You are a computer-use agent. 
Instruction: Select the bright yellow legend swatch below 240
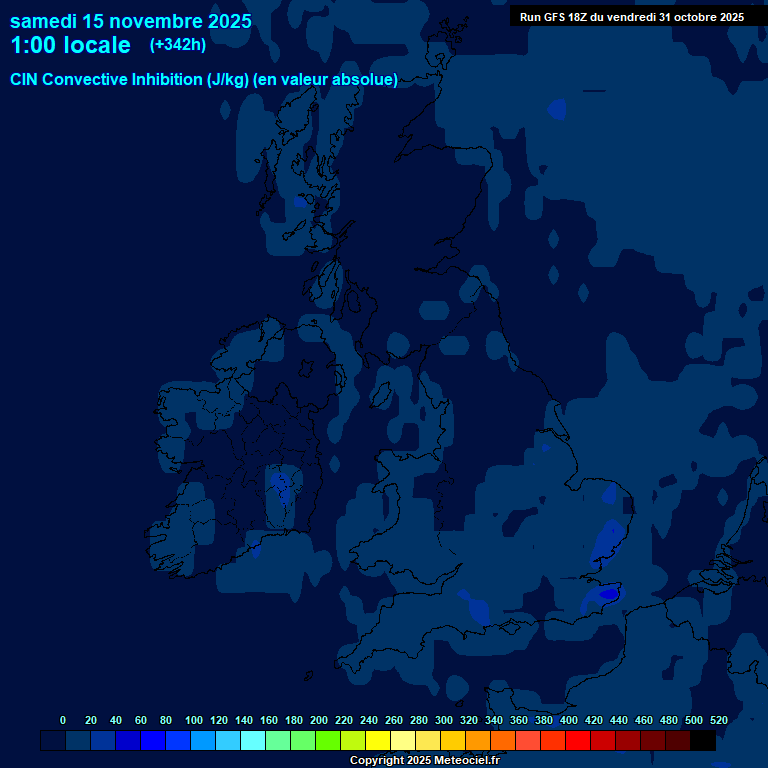point(378,741)
